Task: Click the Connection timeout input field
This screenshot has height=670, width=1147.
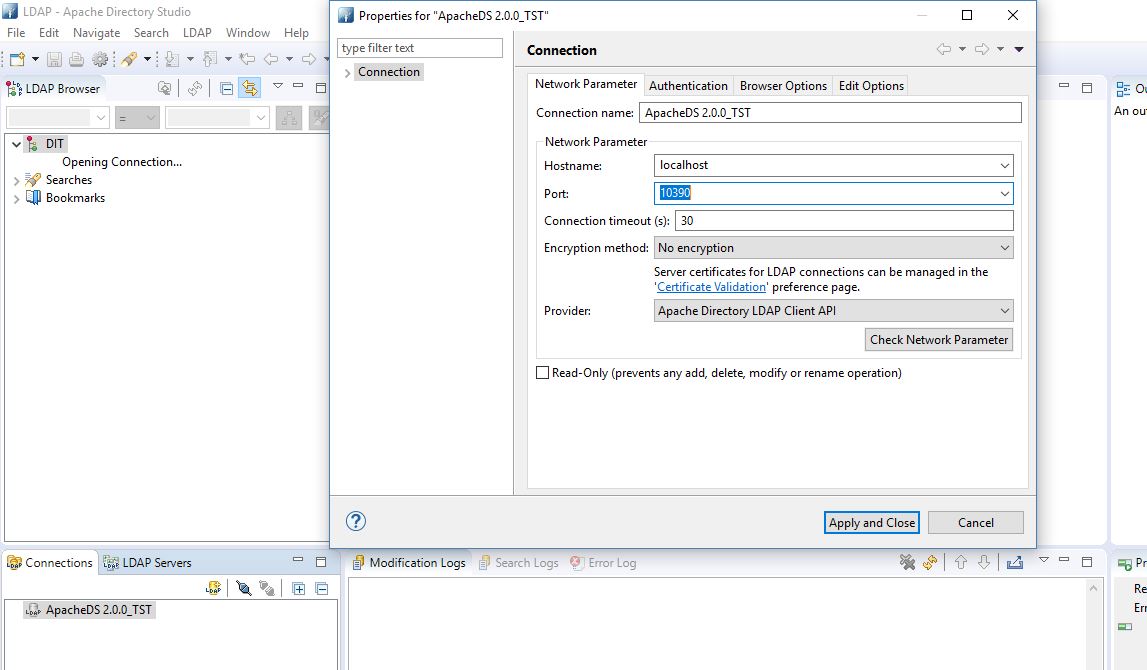Action: click(x=843, y=221)
